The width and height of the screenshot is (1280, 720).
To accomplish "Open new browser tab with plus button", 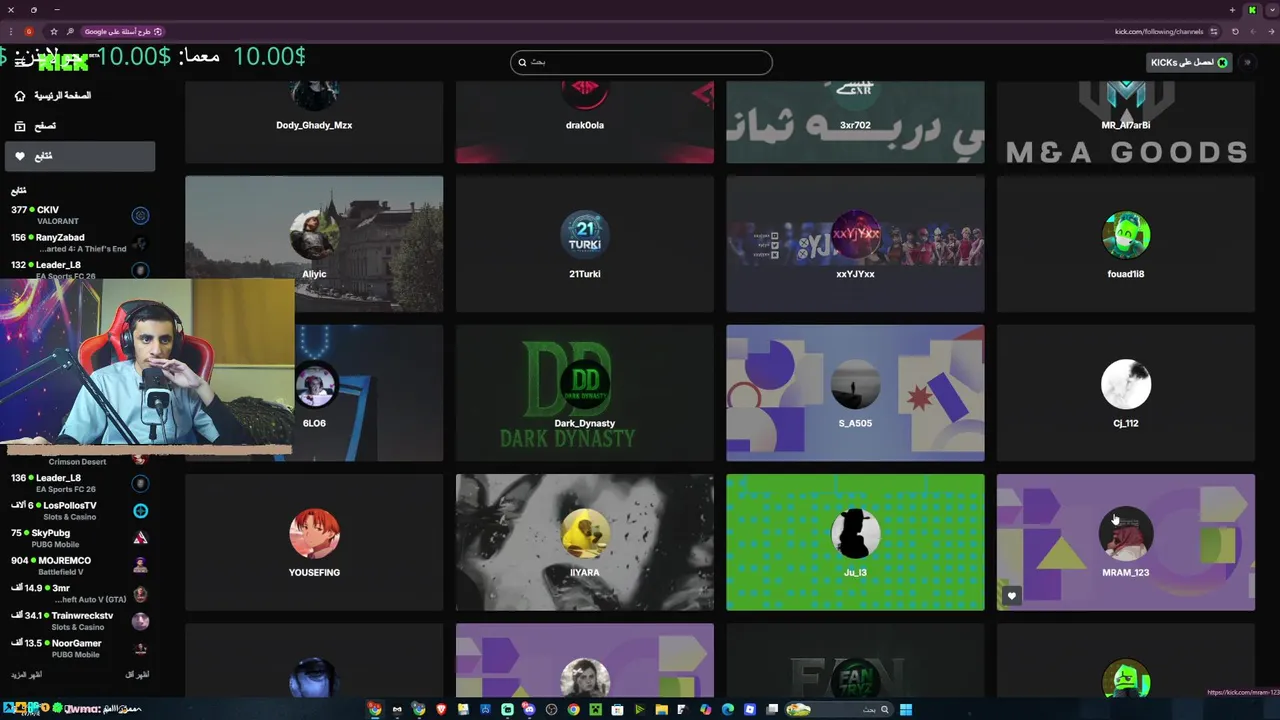I will [1232, 10].
